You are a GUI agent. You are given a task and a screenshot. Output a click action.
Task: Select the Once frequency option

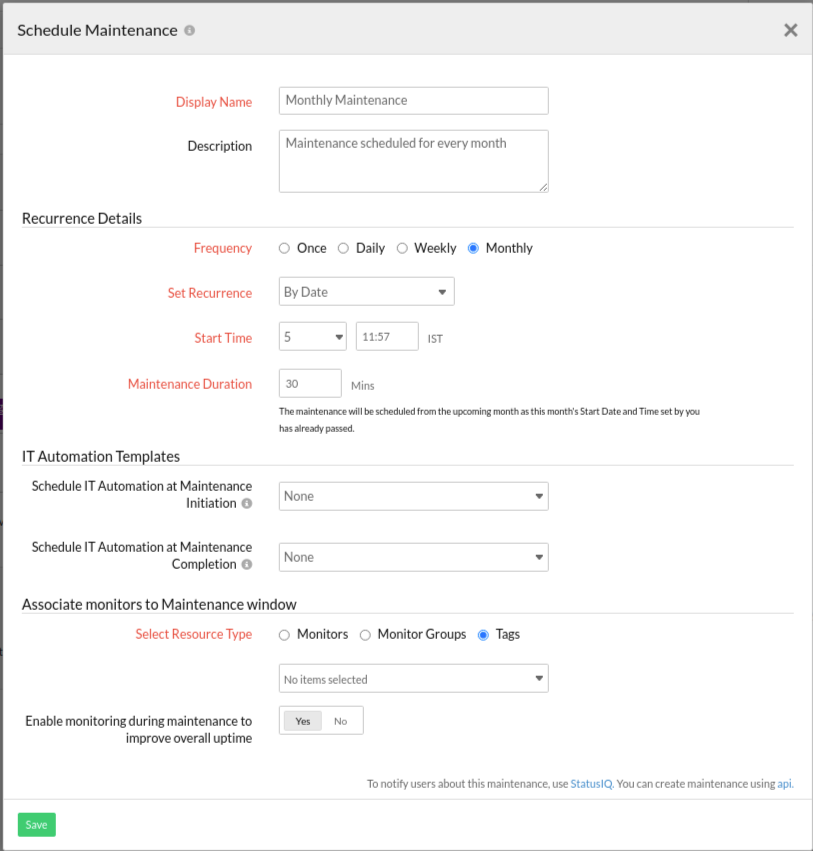[285, 248]
